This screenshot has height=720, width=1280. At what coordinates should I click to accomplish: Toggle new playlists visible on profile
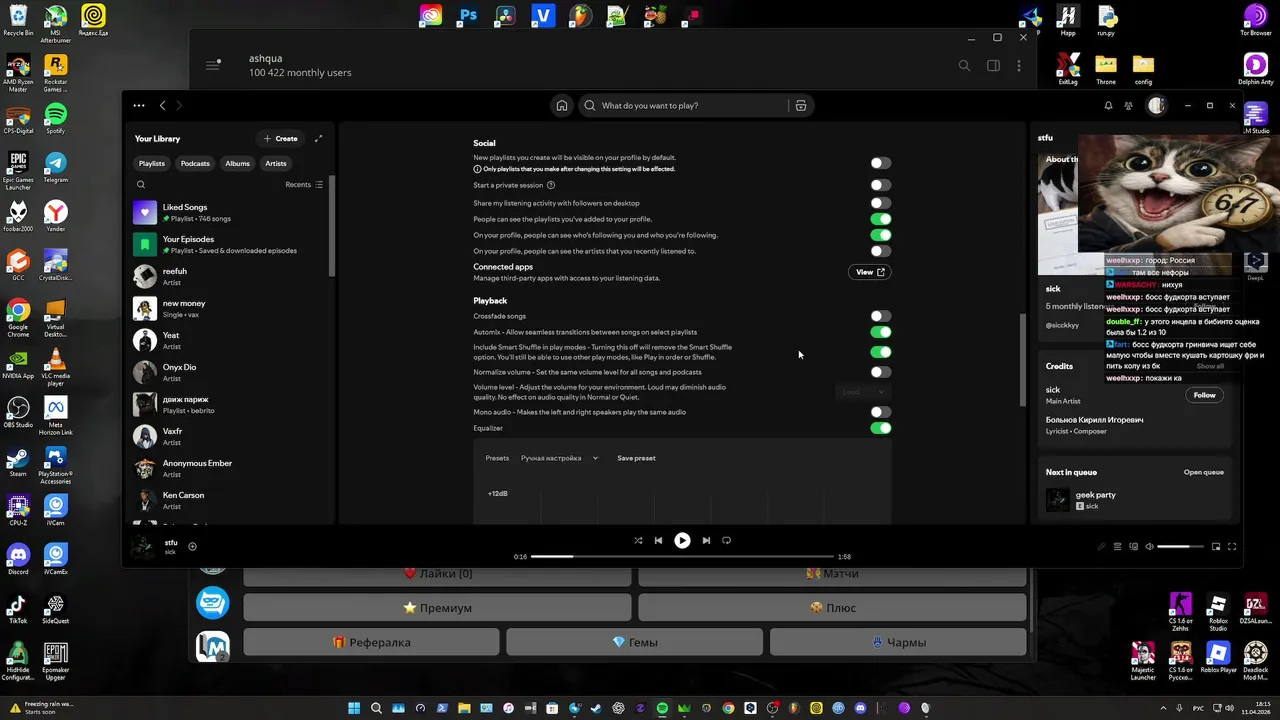pos(880,163)
